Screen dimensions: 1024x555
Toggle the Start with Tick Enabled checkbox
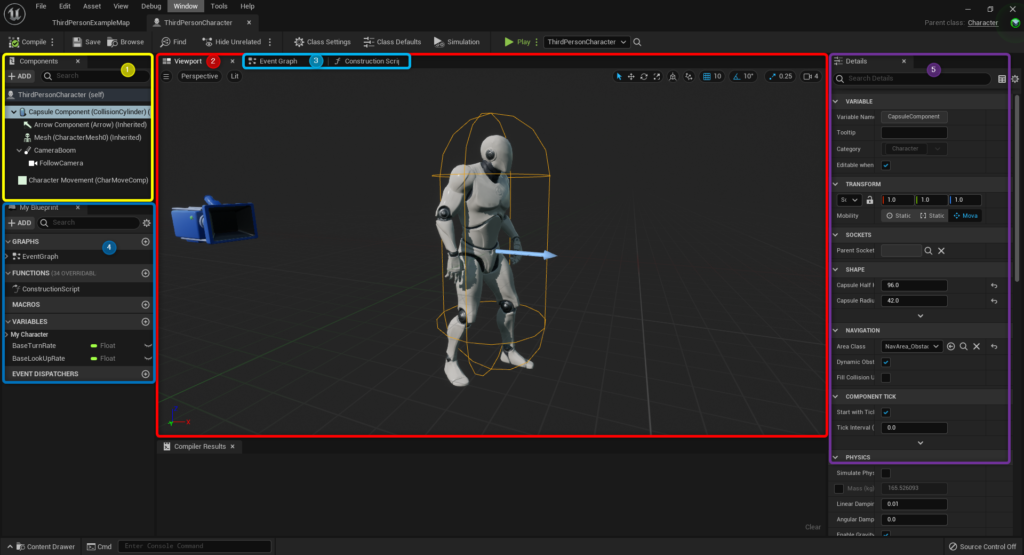pyautogui.click(x=886, y=412)
